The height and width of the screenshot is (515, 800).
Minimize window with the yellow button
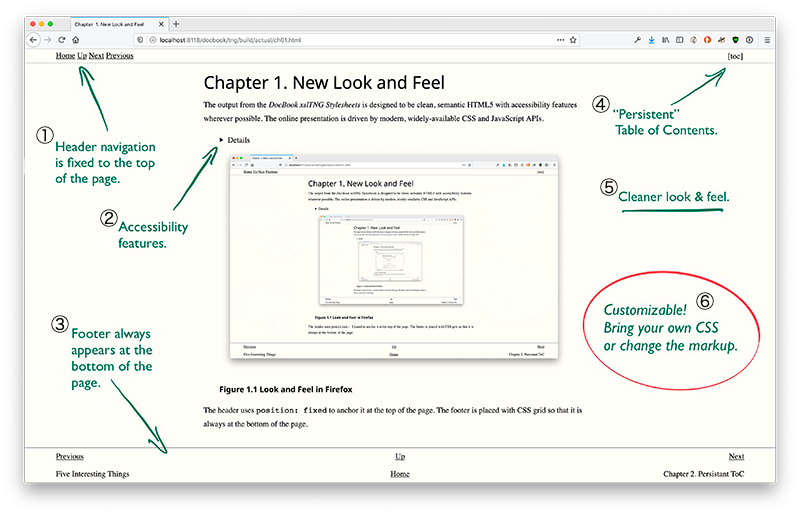click(x=41, y=24)
